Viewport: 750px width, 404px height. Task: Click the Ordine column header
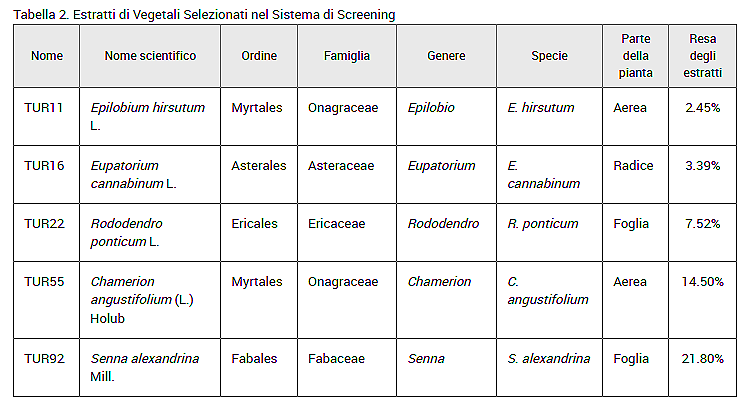click(x=259, y=56)
